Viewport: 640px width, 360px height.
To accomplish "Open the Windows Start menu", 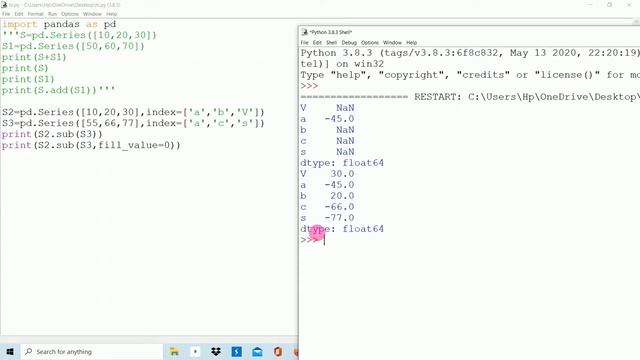I will [x=10, y=351].
